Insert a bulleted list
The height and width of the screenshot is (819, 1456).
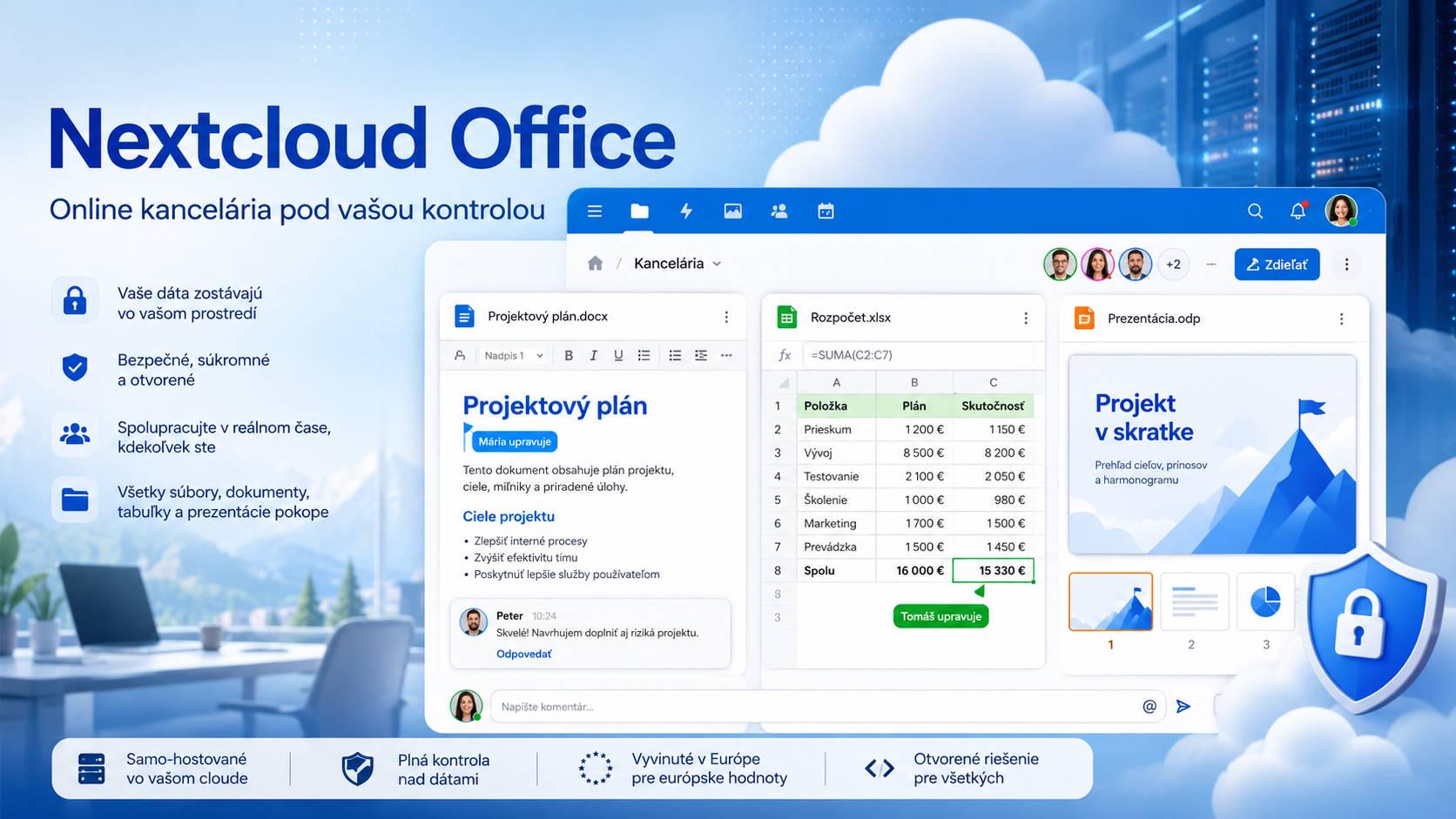(644, 355)
